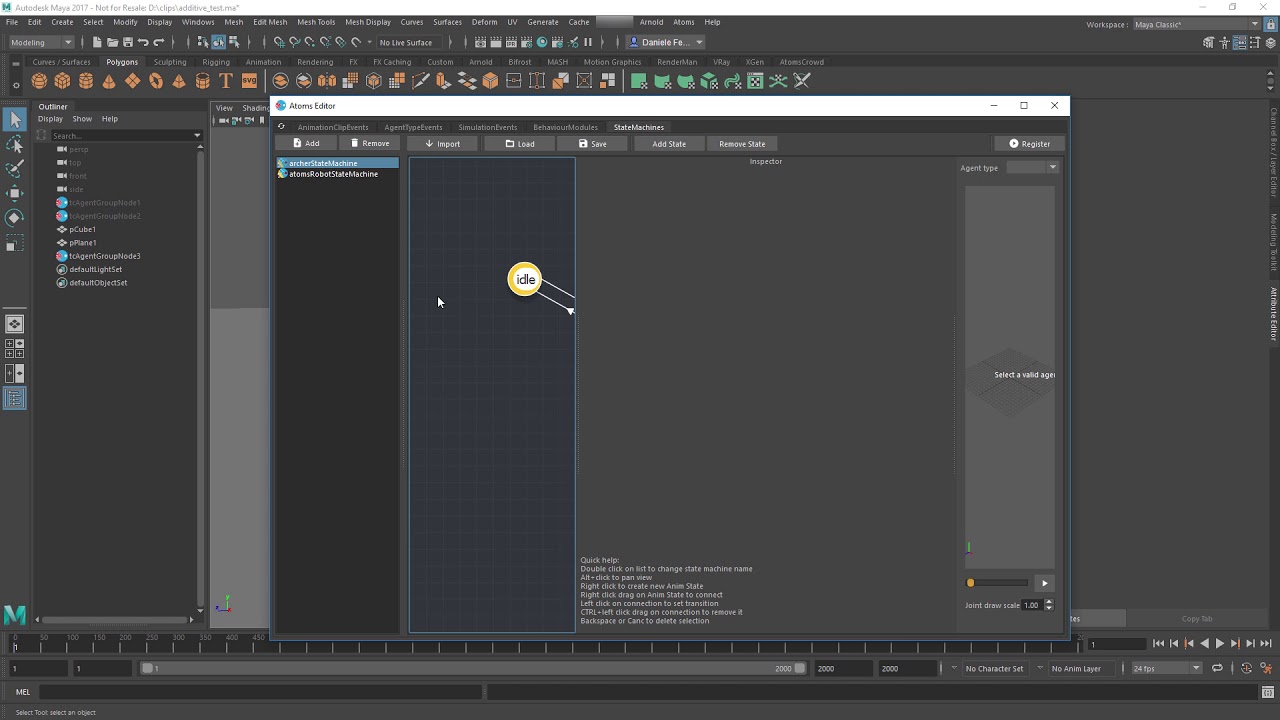Click the Save button in Atoms Editor

pyautogui.click(x=592, y=144)
